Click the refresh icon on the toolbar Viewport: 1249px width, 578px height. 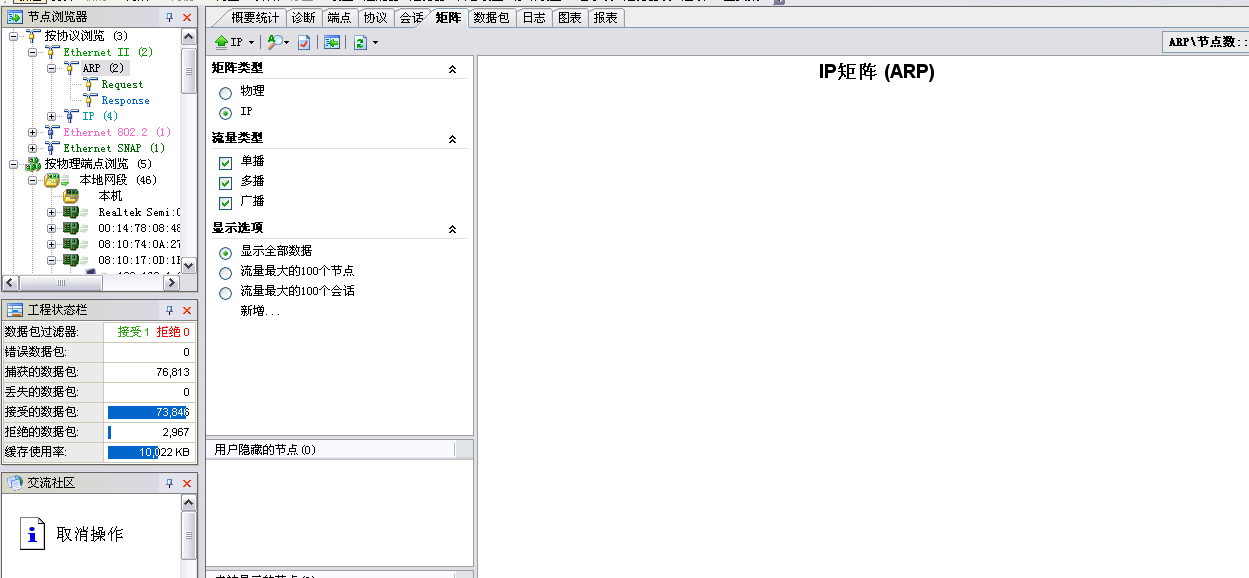[x=358, y=42]
